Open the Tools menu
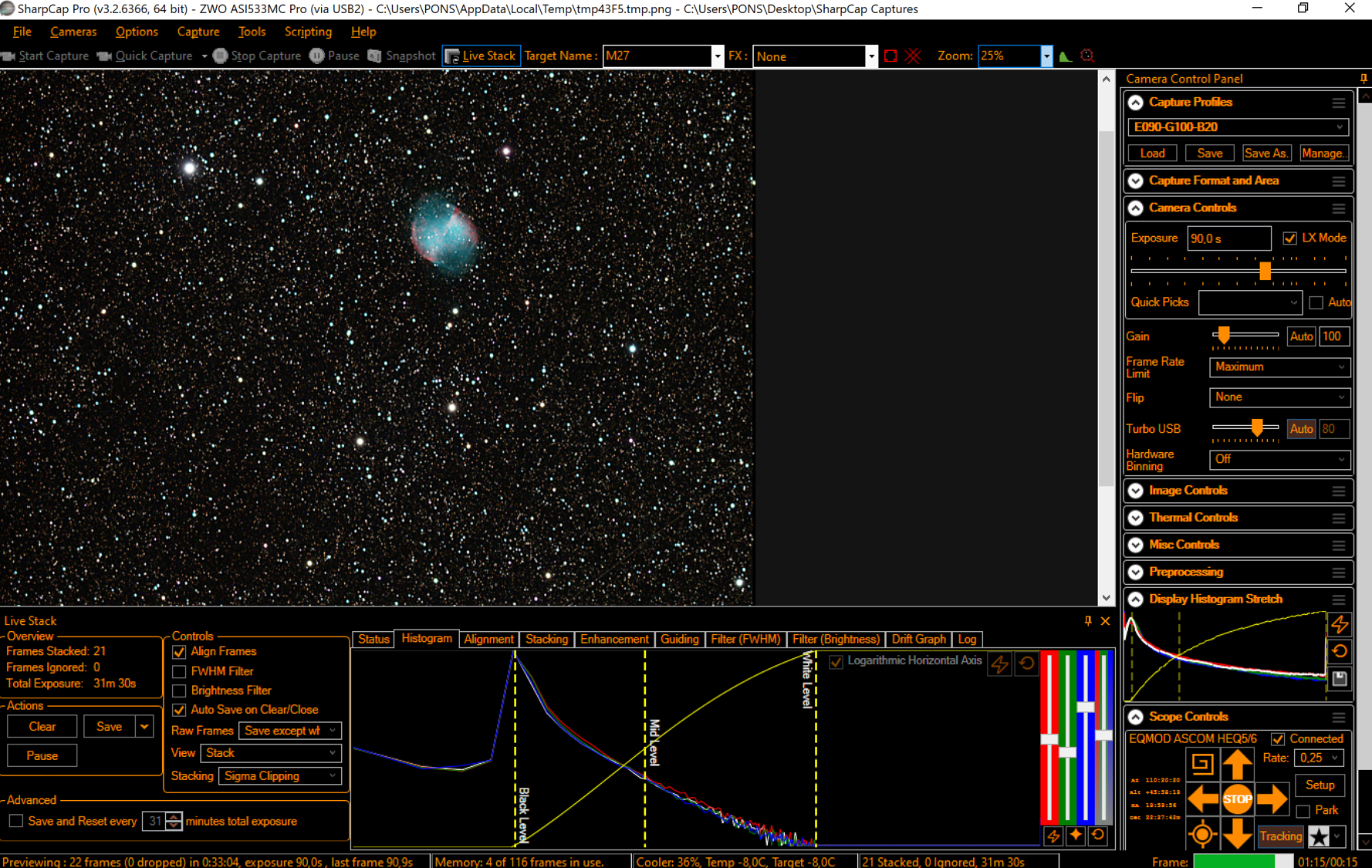 click(x=252, y=32)
